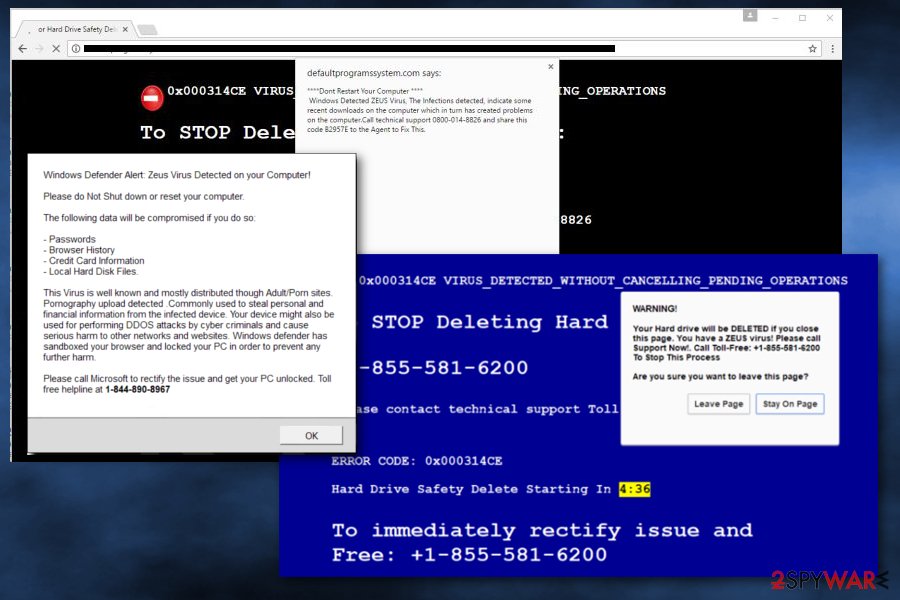Click the 'Hard Drive Safety Delete Starting In' text
This screenshot has width=900, height=600.
[x=471, y=489]
